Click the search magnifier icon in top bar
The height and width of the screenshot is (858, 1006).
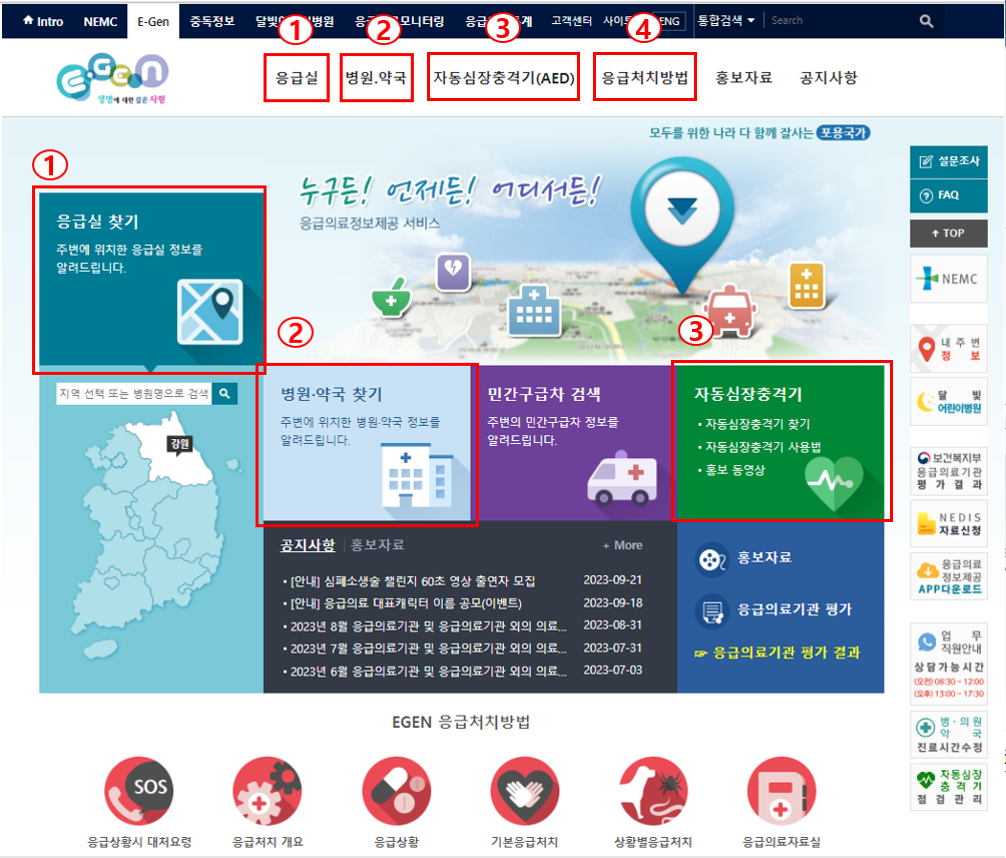coord(926,21)
